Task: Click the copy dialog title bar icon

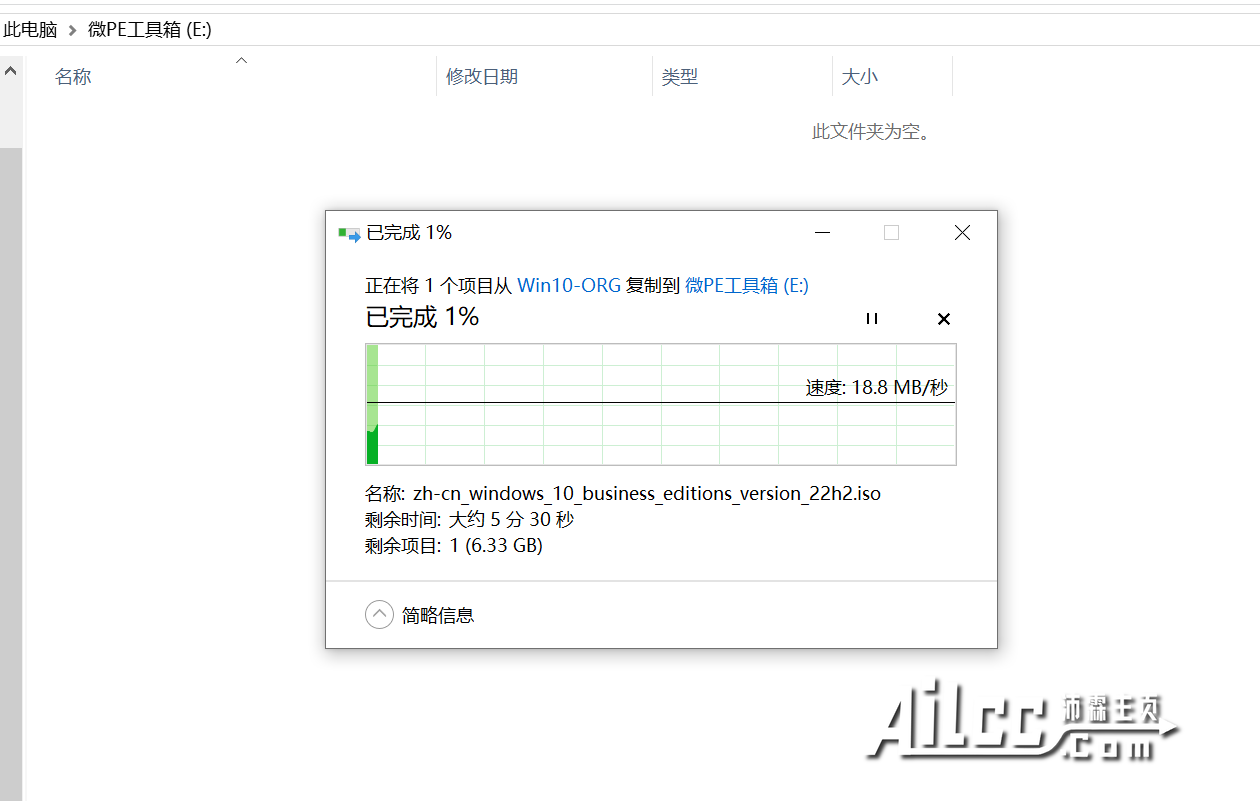Action: pyautogui.click(x=349, y=233)
